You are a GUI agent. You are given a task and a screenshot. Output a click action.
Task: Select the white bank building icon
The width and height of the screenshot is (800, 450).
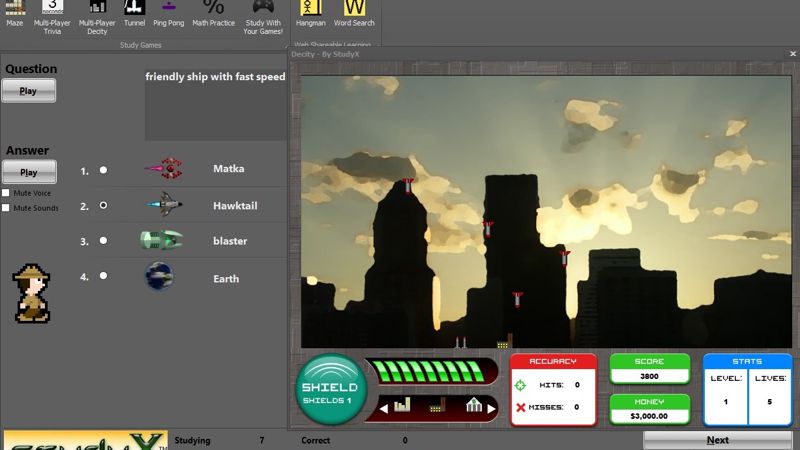tap(474, 405)
